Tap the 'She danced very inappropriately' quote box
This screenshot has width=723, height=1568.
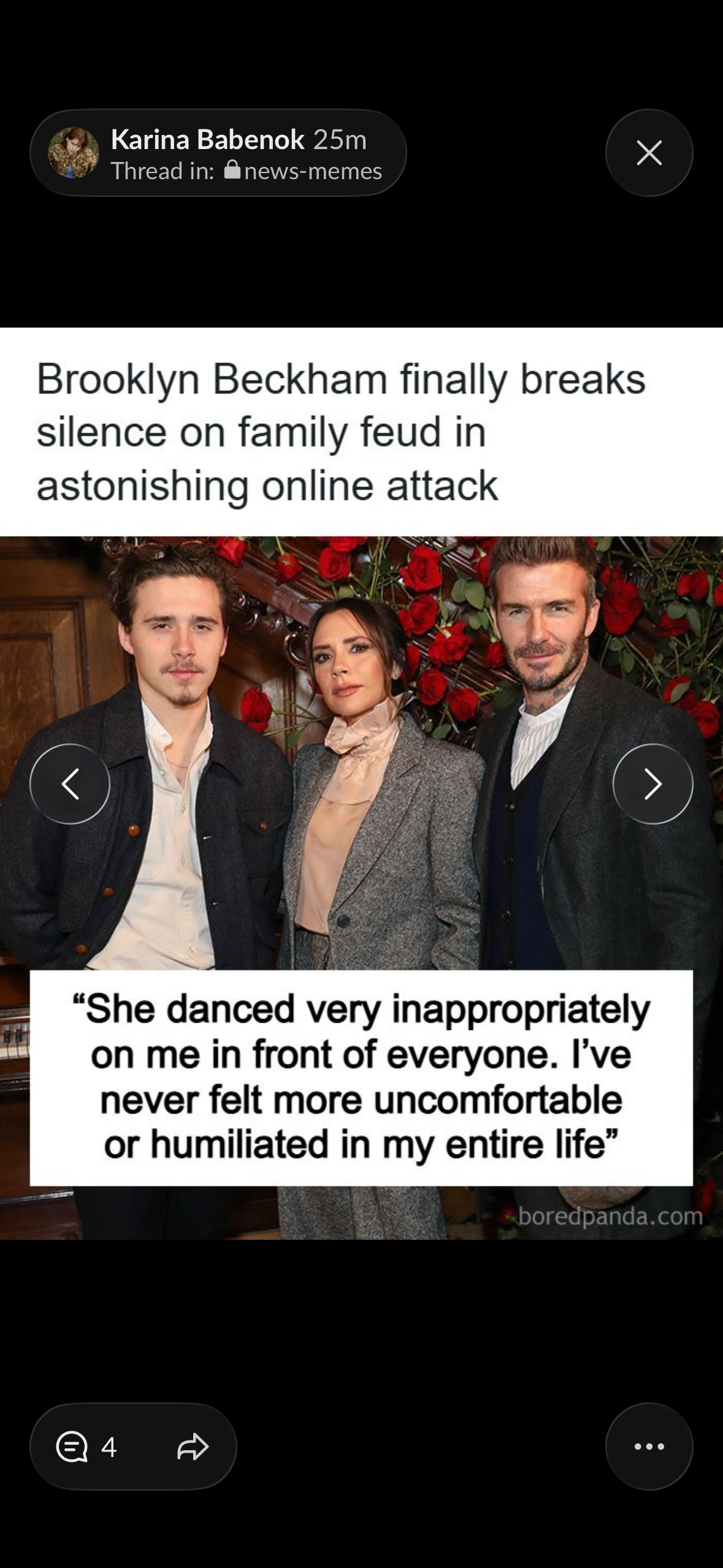tap(361, 1077)
